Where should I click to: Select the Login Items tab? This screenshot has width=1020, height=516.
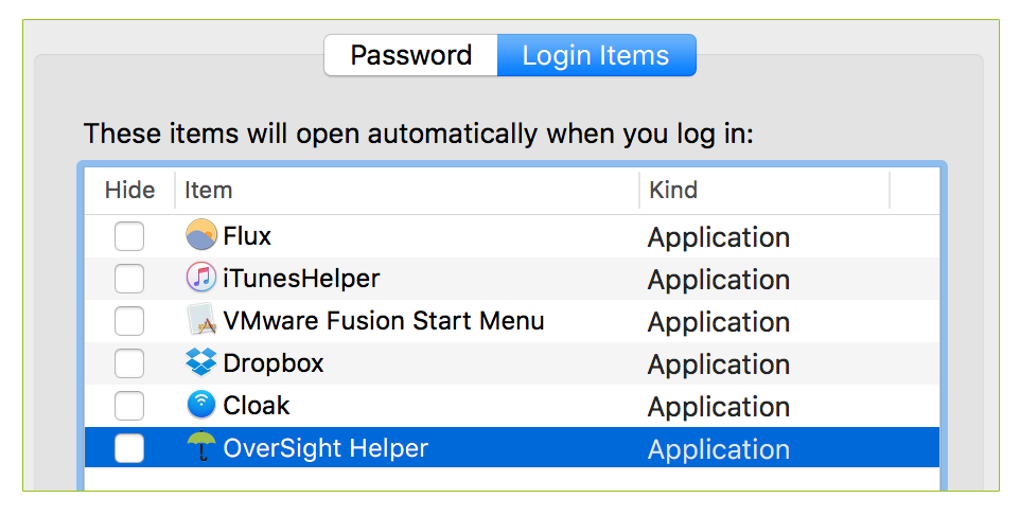(596, 55)
